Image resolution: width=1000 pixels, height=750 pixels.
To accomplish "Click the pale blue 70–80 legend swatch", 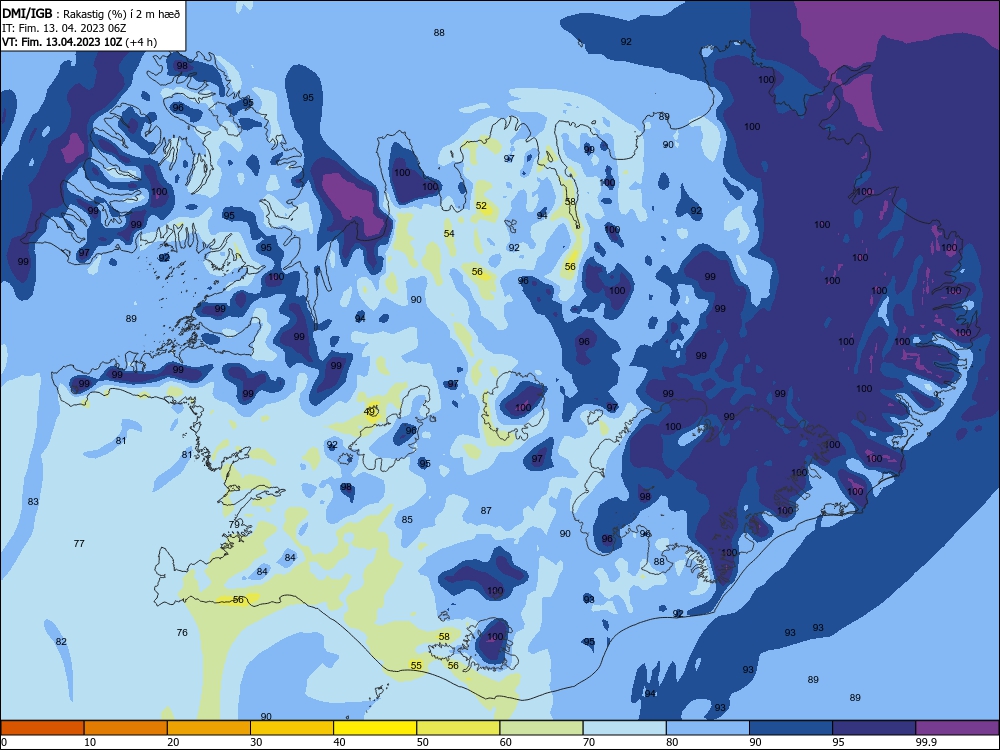I will pos(624,728).
